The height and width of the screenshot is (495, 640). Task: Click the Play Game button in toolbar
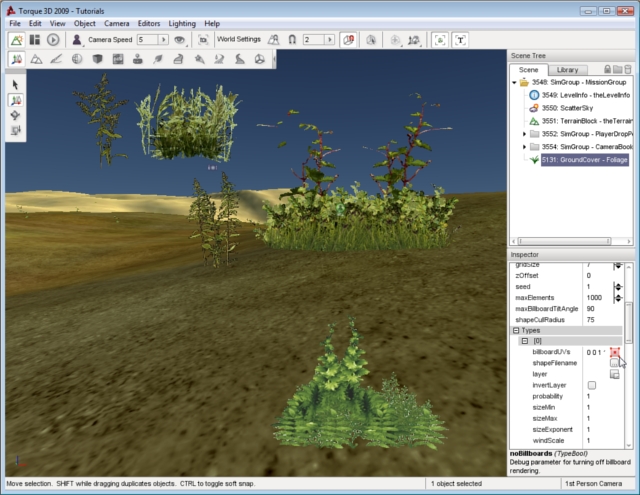53,40
